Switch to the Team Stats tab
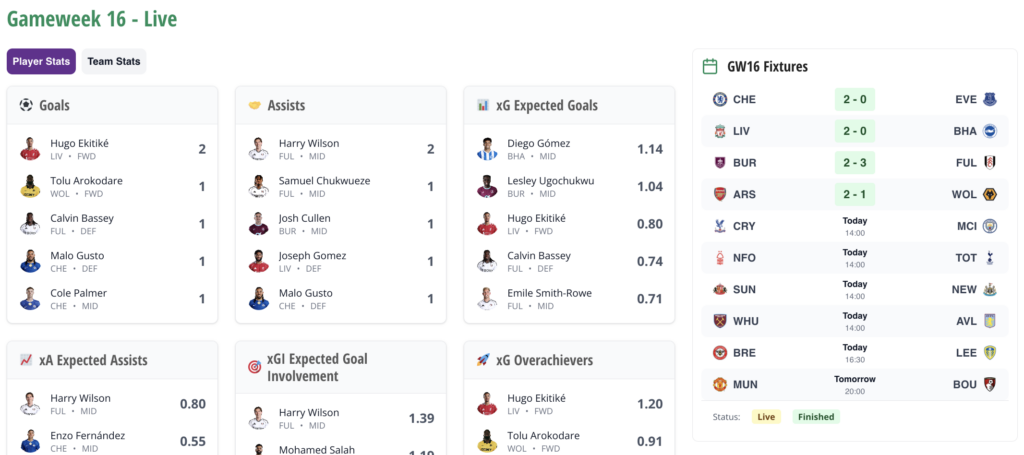 click(x=114, y=62)
